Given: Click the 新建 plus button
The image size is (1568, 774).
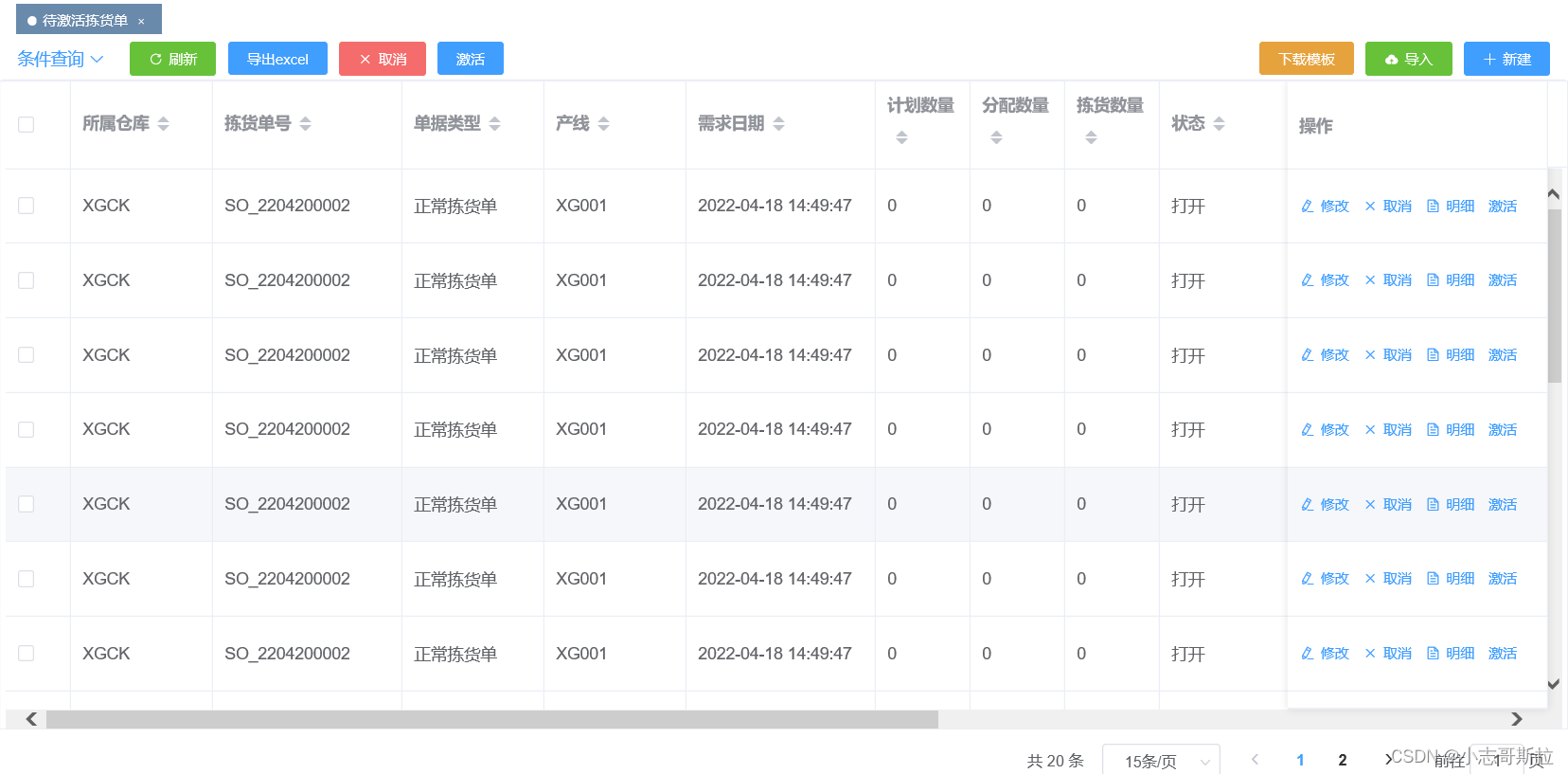Looking at the screenshot, I should [x=1506, y=59].
